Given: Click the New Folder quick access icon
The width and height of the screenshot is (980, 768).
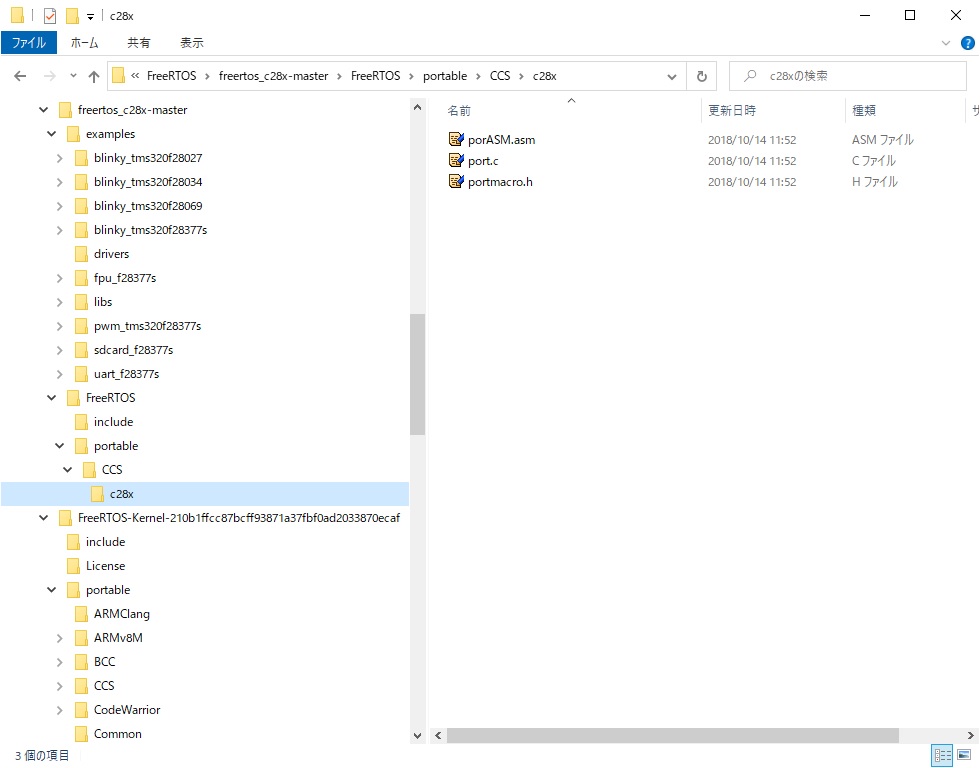Looking at the screenshot, I should [x=72, y=16].
